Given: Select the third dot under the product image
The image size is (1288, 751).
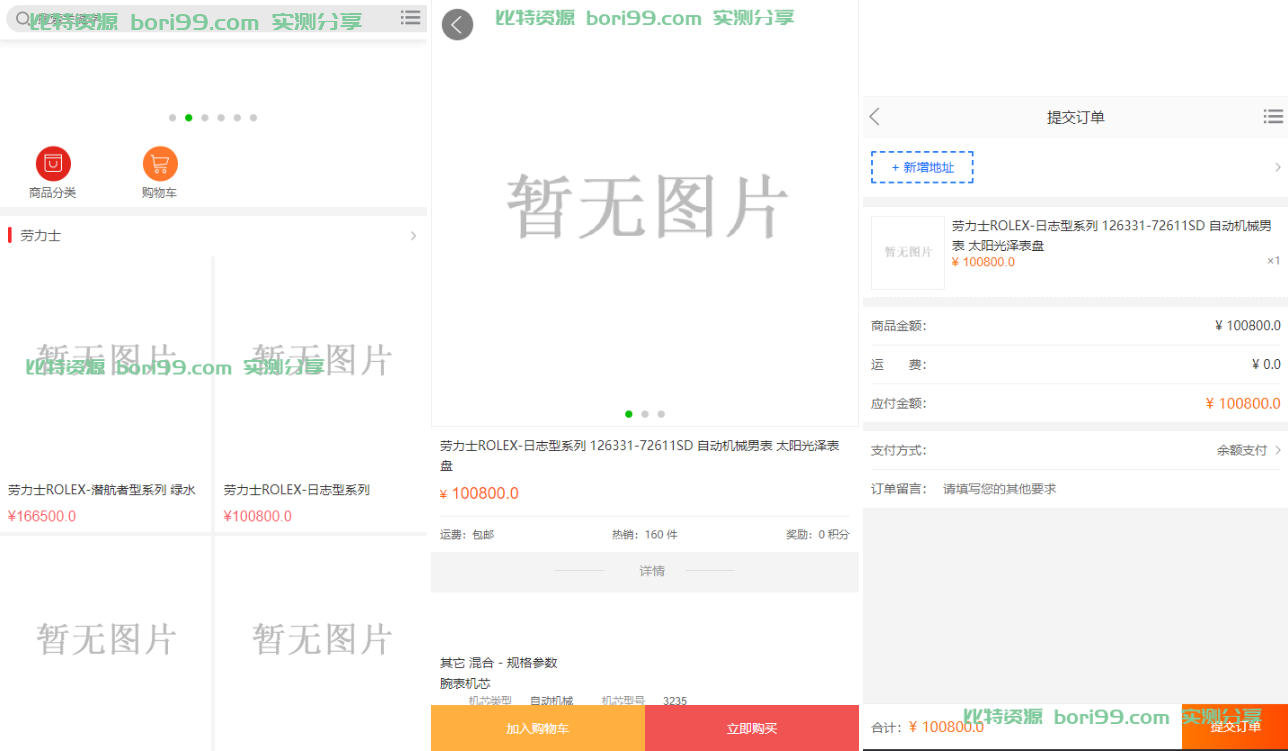Looking at the screenshot, I should click(x=661, y=414).
